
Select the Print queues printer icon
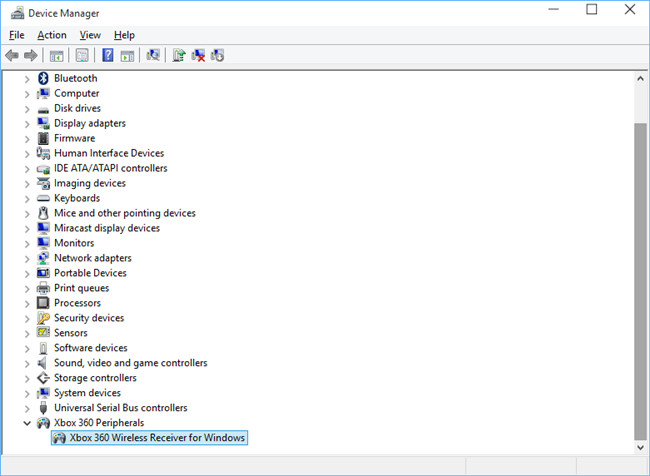click(x=43, y=288)
